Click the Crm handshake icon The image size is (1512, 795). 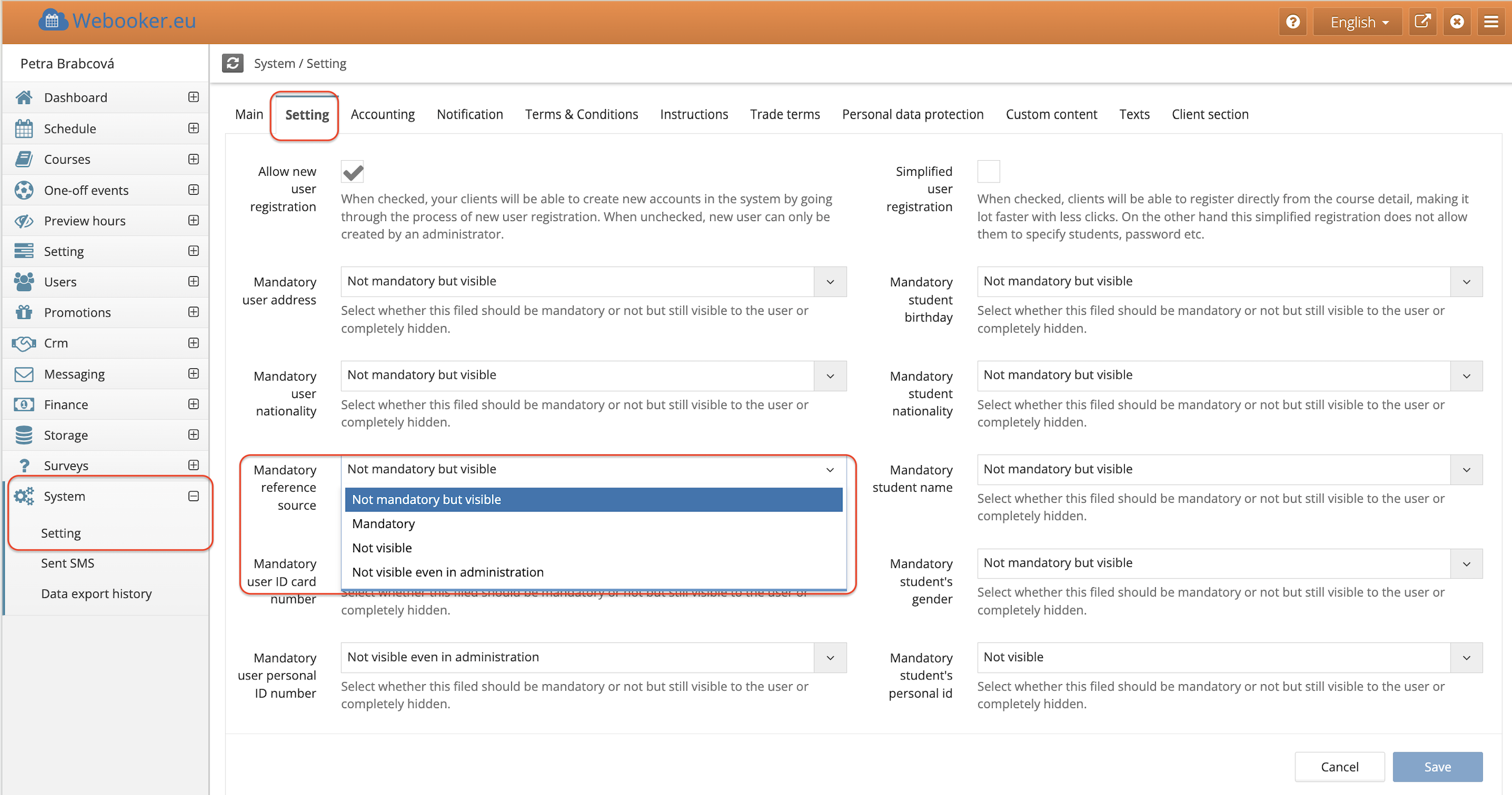click(x=24, y=343)
